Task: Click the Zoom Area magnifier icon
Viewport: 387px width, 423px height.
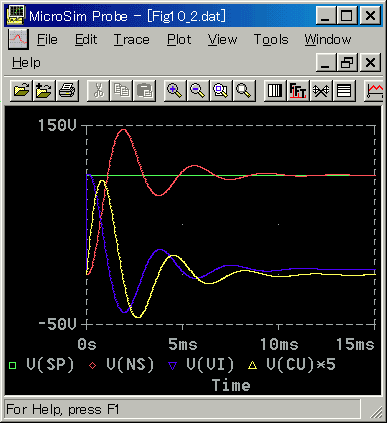Action: coord(221,90)
